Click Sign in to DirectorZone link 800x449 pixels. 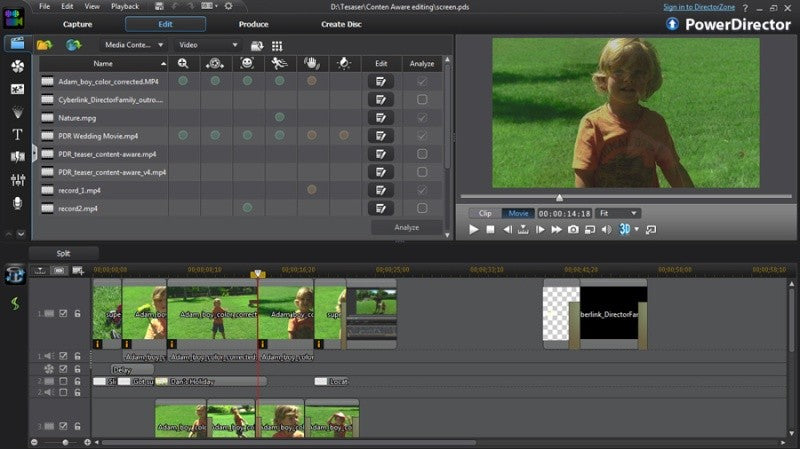(x=699, y=7)
